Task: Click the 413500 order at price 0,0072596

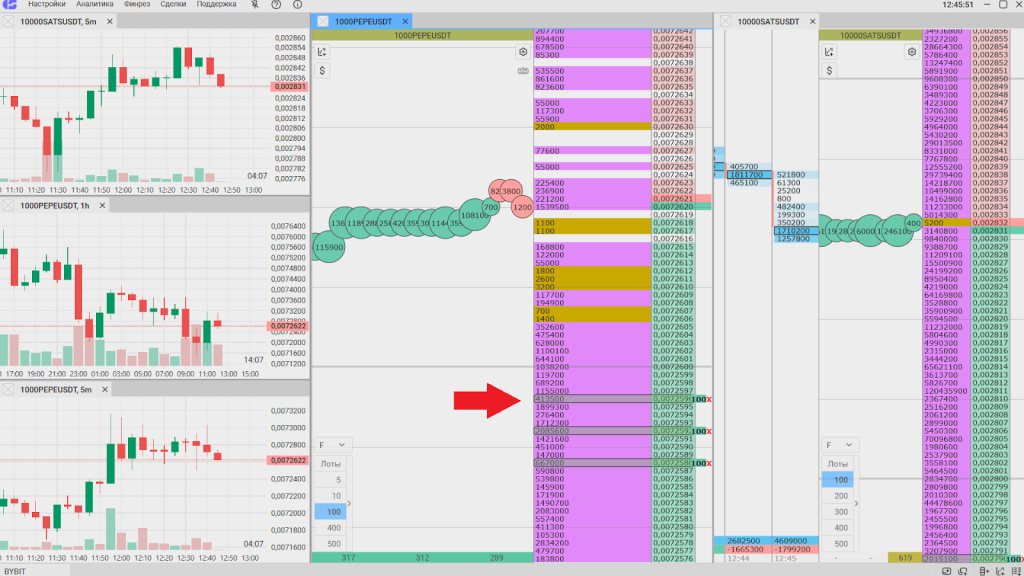Action: (x=548, y=399)
